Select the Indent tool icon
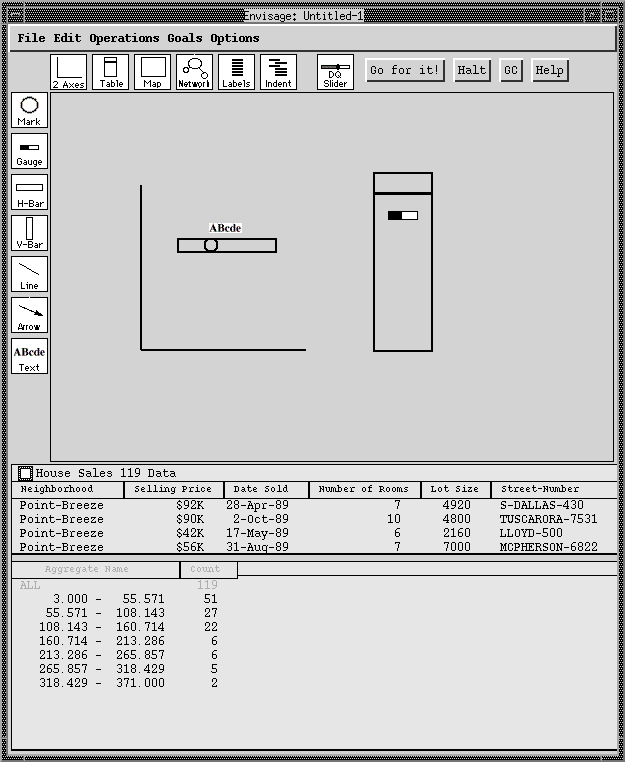 click(278, 72)
